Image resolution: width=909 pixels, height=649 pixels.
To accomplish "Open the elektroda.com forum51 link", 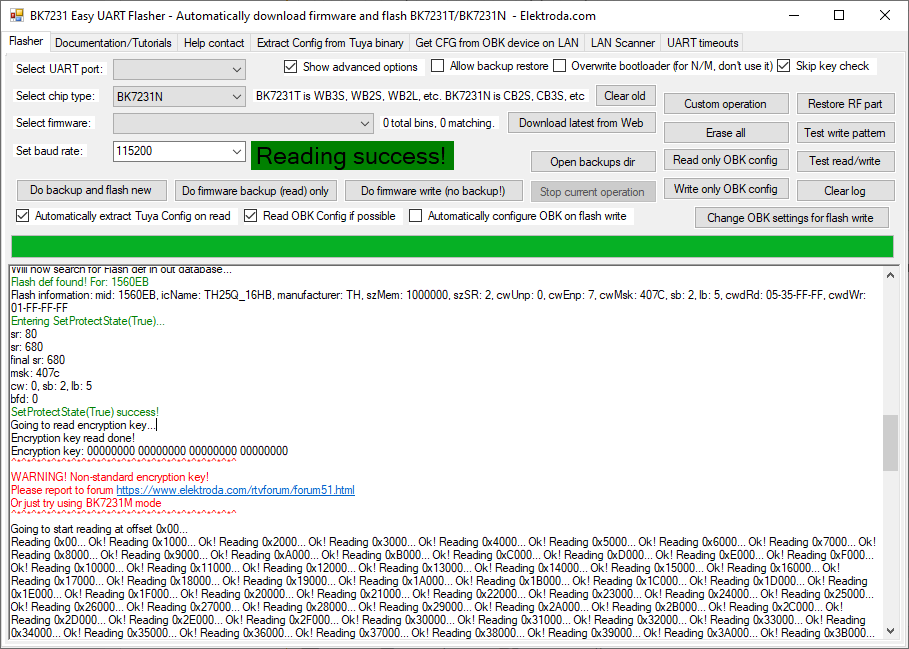I will [x=235, y=490].
